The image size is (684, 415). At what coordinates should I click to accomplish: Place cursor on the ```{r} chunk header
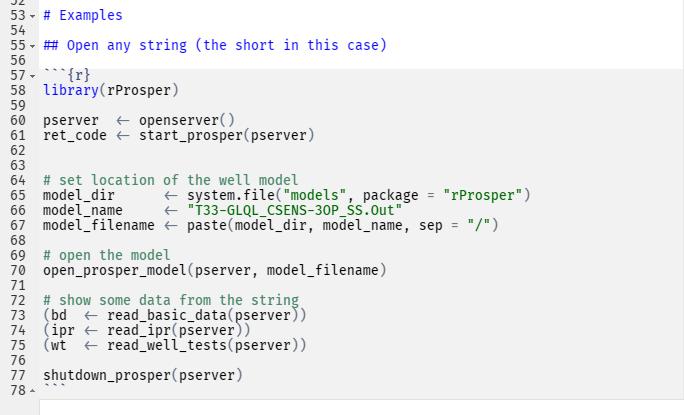(x=66, y=75)
